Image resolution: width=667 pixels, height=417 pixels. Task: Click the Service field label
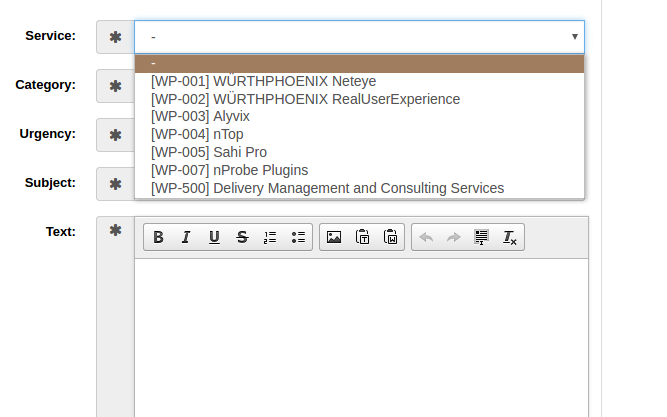50,36
